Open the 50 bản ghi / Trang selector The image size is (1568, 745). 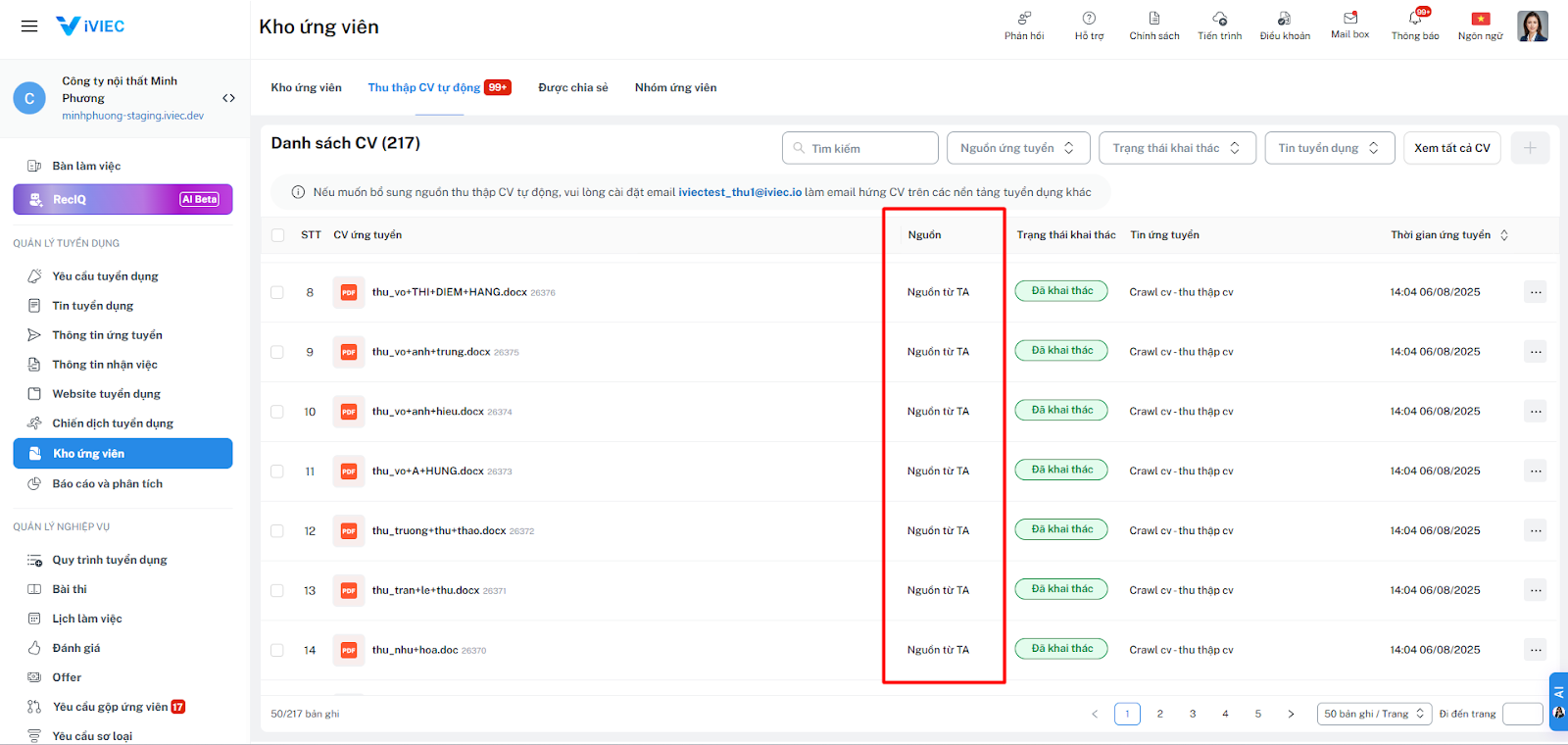pyautogui.click(x=1374, y=714)
